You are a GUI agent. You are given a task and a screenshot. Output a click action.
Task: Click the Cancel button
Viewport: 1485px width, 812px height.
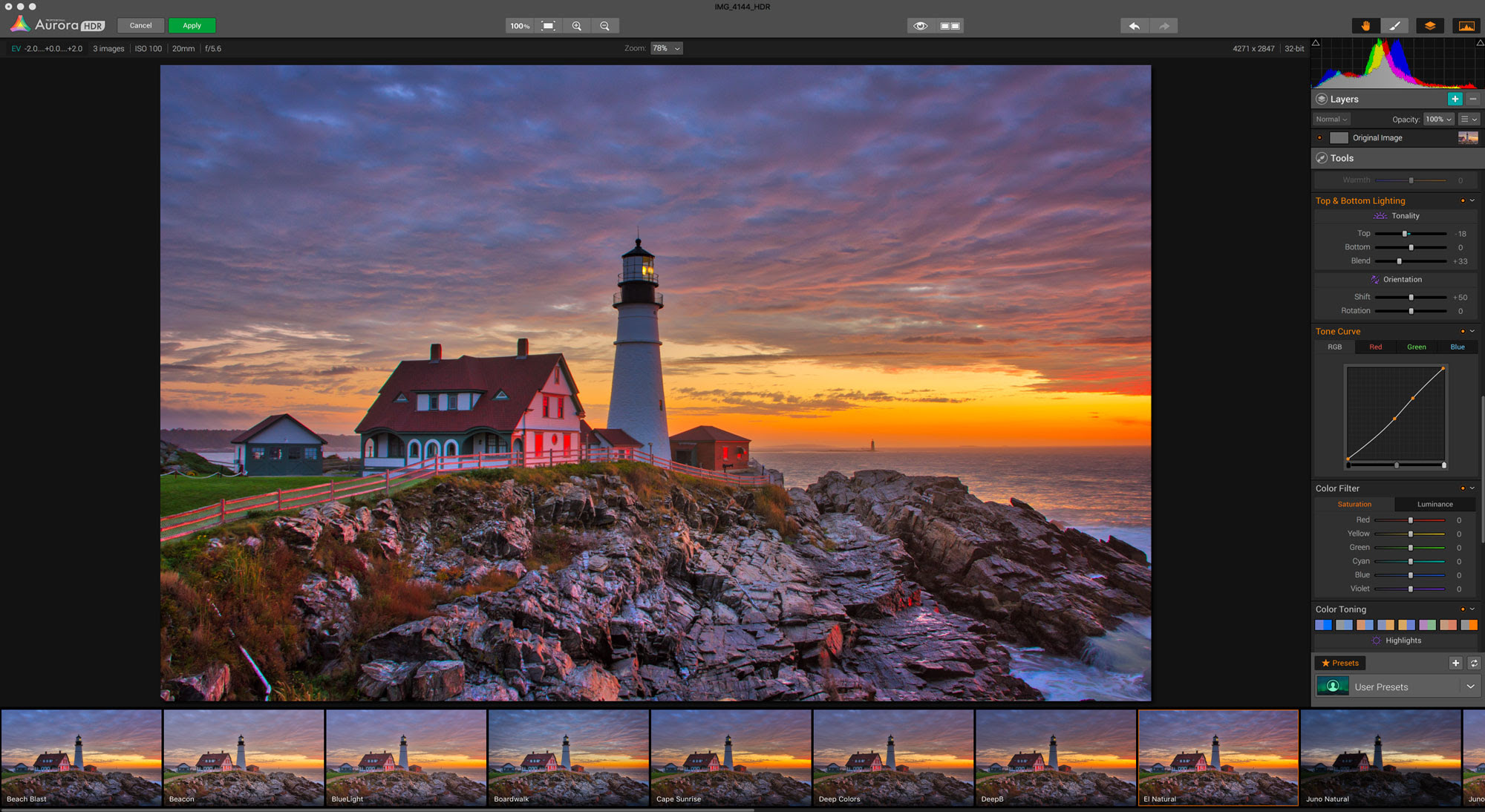141,26
